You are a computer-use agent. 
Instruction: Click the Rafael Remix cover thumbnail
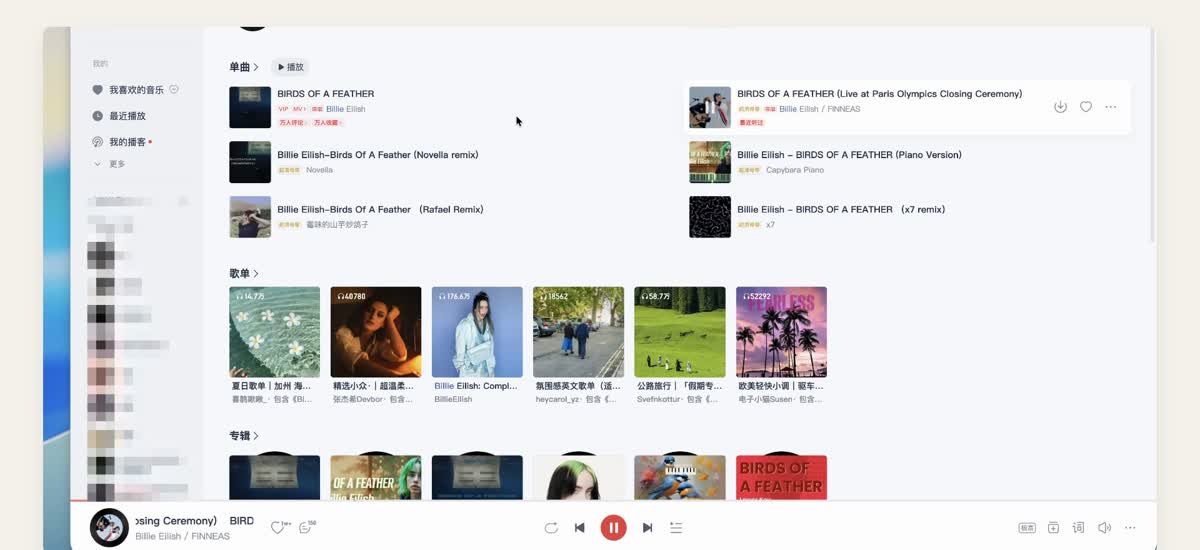point(250,217)
